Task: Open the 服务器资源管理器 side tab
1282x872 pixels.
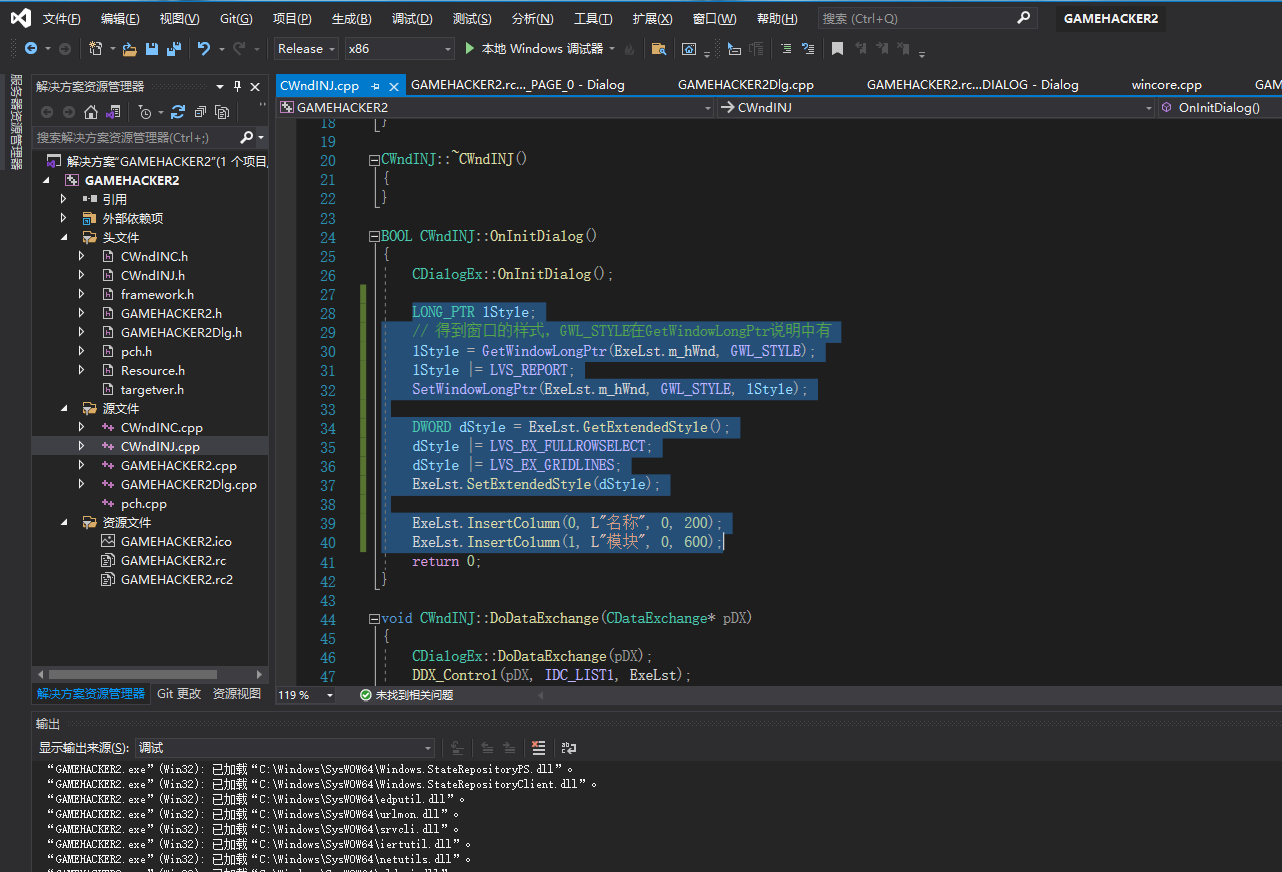Action: point(16,121)
